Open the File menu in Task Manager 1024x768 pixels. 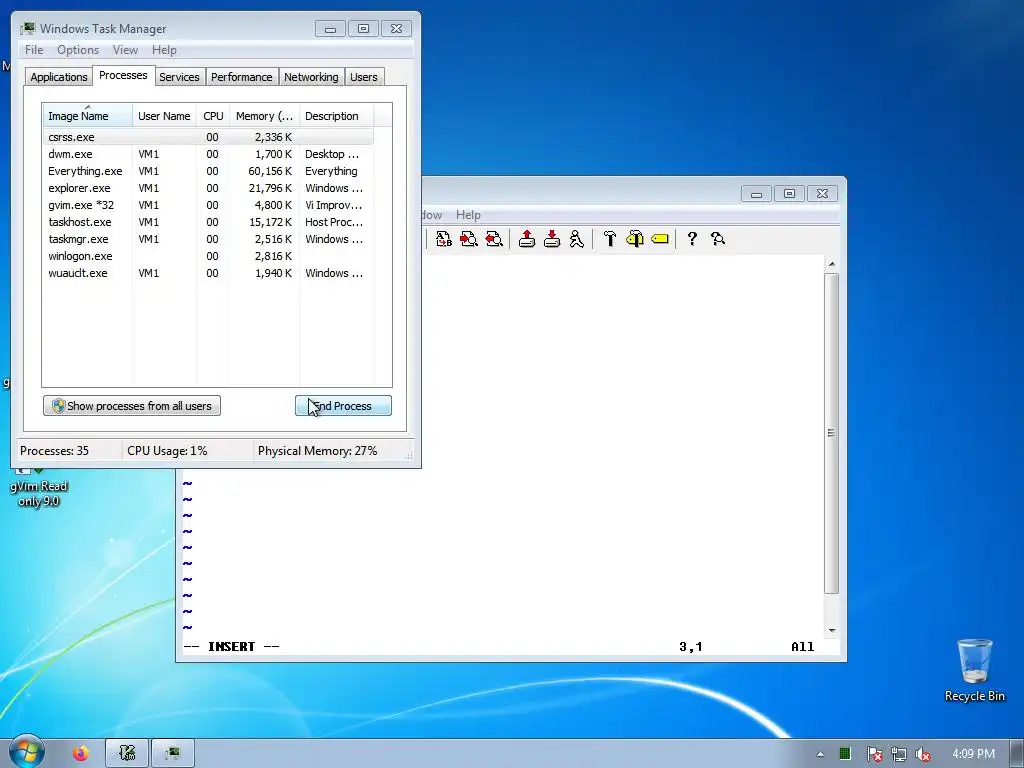click(x=34, y=50)
